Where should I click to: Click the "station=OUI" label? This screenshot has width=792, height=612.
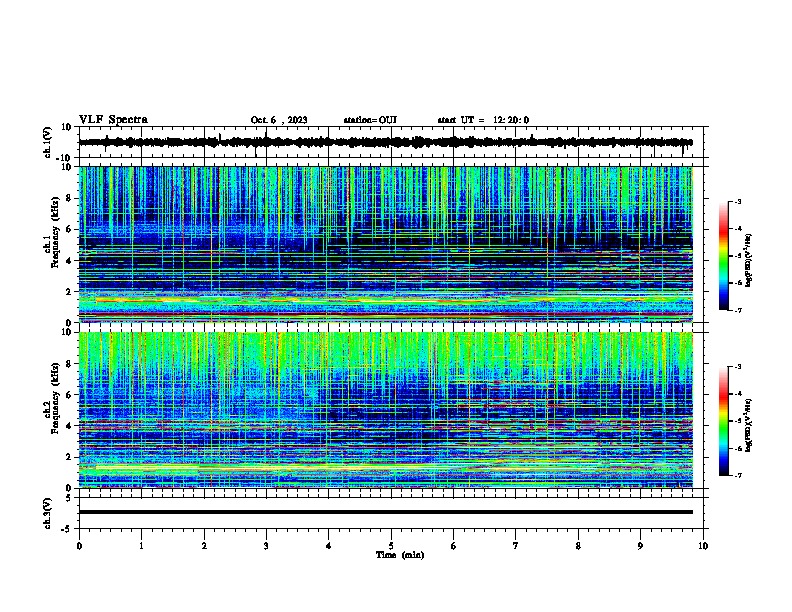[x=370, y=120]
